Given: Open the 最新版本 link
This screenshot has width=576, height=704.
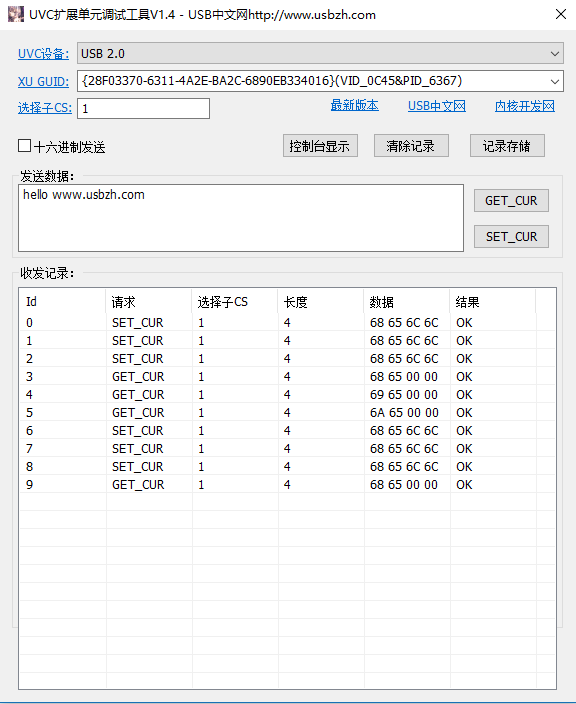Looking at the screenshot, I should [354, 106].
